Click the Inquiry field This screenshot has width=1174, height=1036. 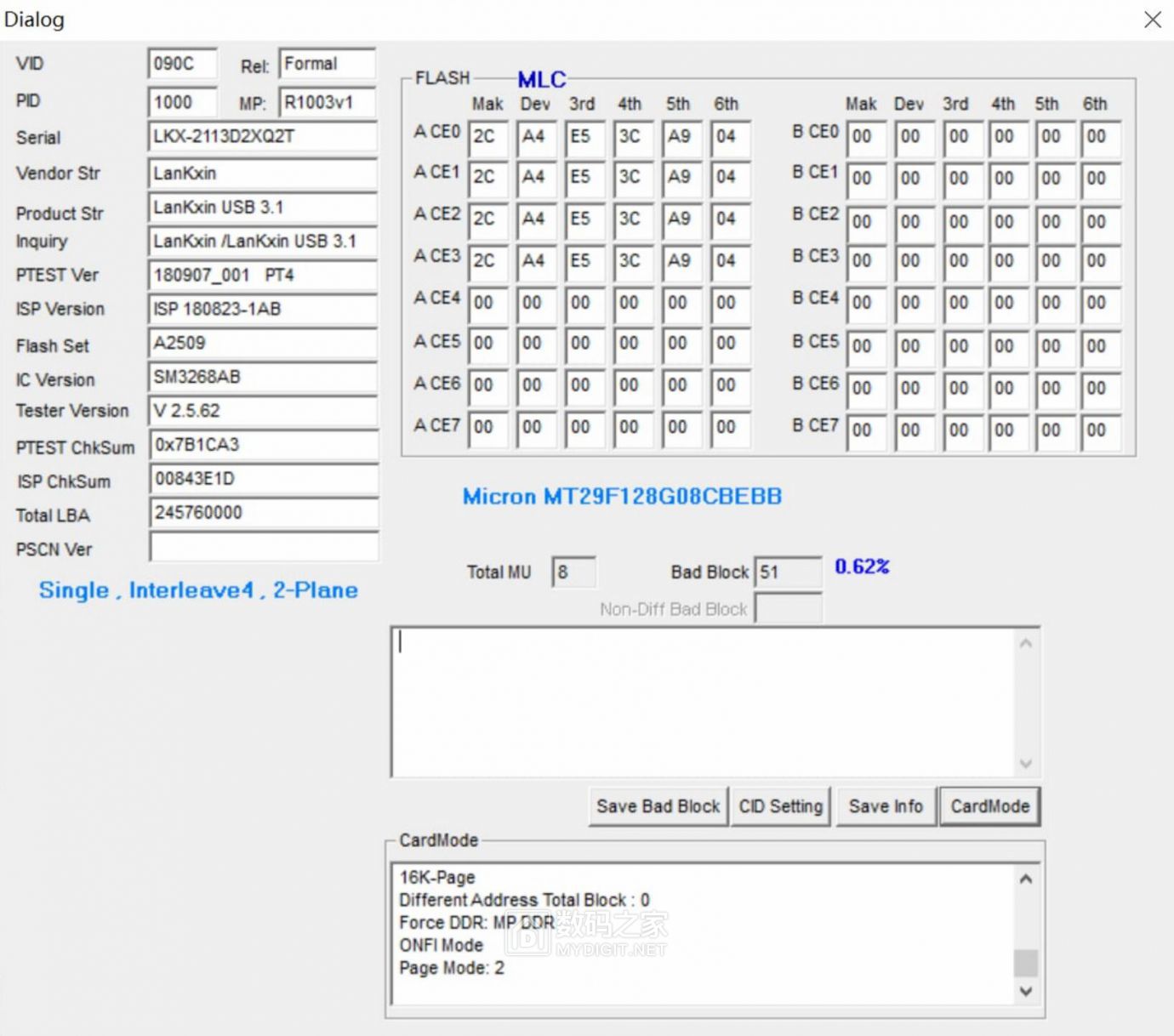pos(262,242)
